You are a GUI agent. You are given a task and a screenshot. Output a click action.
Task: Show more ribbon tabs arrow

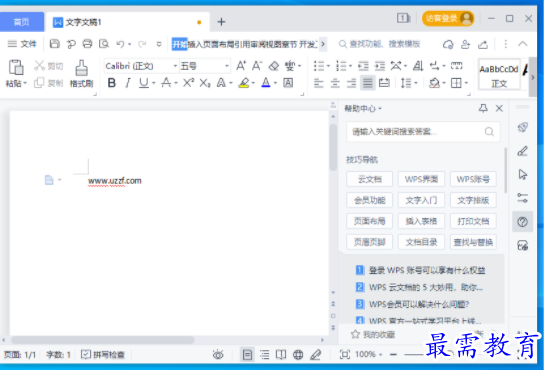point(323,44)
